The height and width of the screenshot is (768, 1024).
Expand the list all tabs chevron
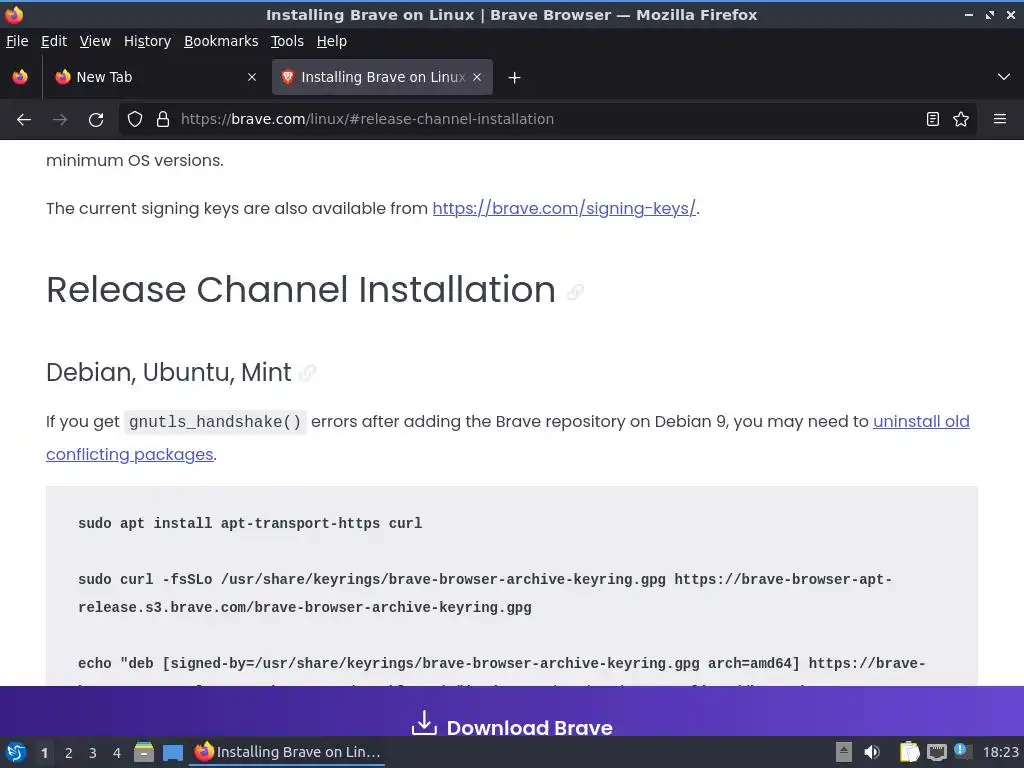click(1004, 77)
